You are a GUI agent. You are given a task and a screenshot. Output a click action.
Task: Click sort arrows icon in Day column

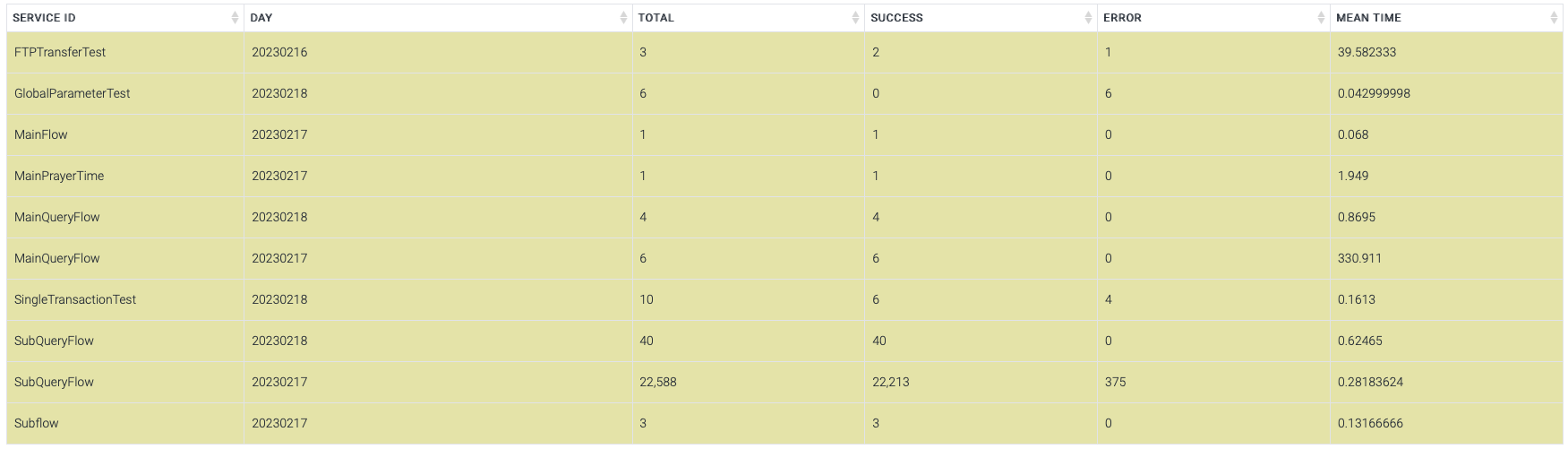(623, 18)
